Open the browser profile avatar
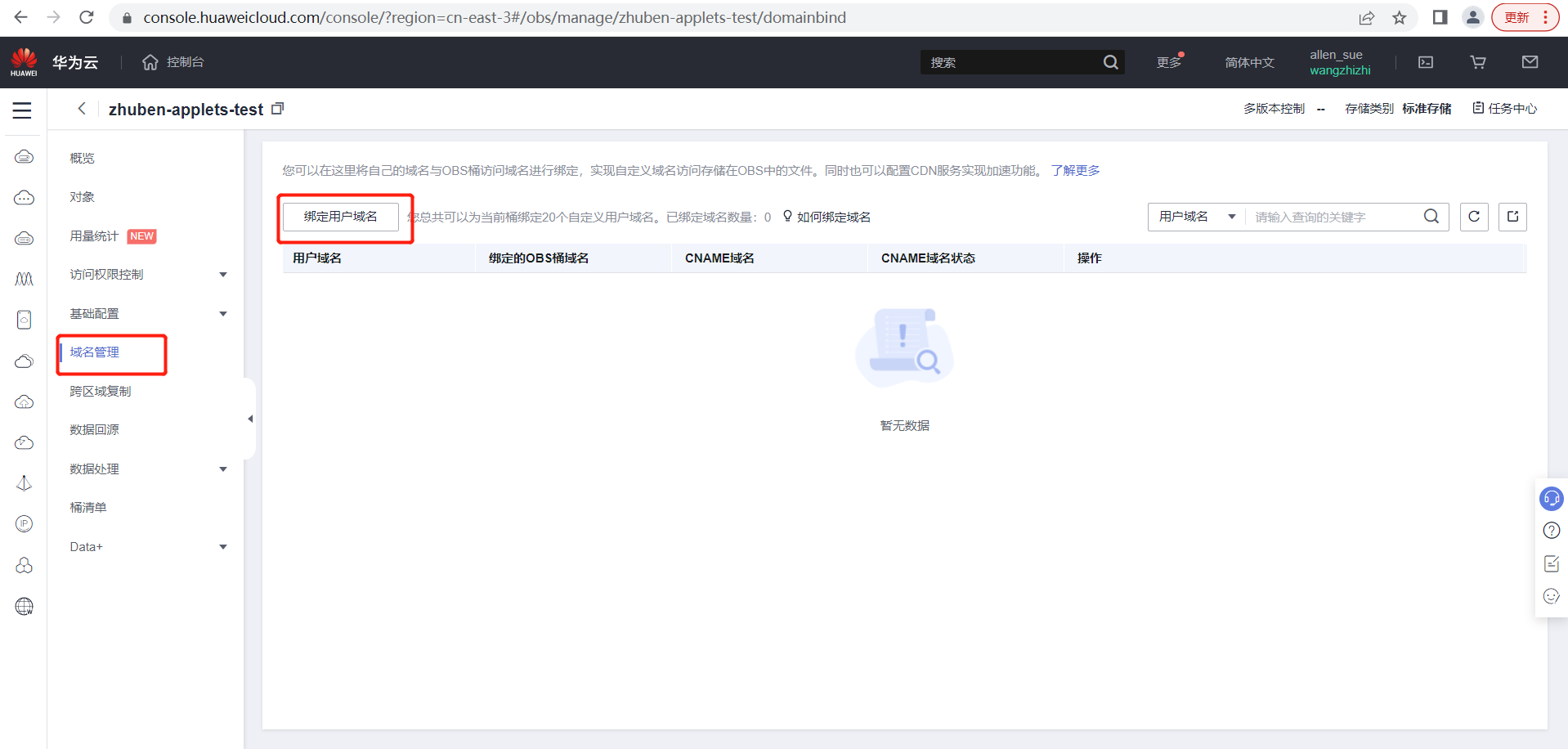This screenshot has height=749, width=1568. tap(1473, 17)
